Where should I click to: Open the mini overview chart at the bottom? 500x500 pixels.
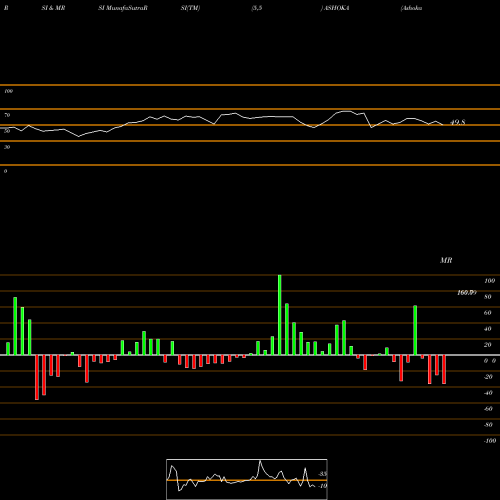(x=247, y=479)
